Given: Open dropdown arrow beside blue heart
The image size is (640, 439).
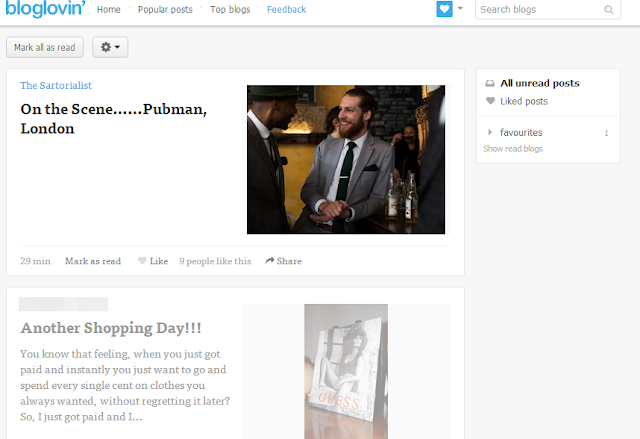Looking at the screenshot, I should (460, 8).
